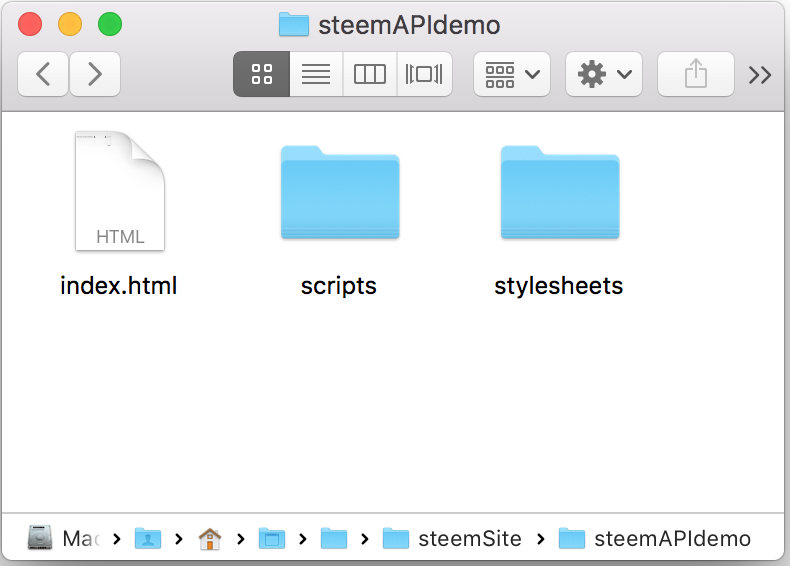Select the stylesheets folder icon
790x566 pixels.
[560, 192]
